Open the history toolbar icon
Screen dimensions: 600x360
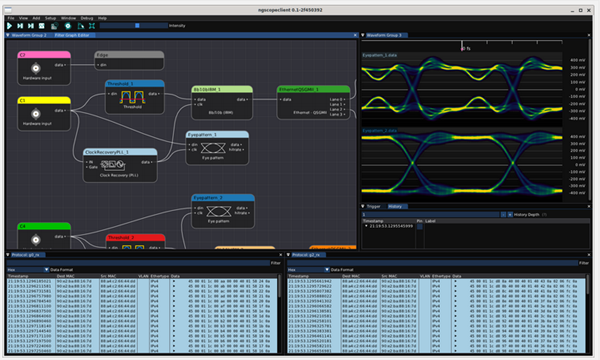pos(54,26)
